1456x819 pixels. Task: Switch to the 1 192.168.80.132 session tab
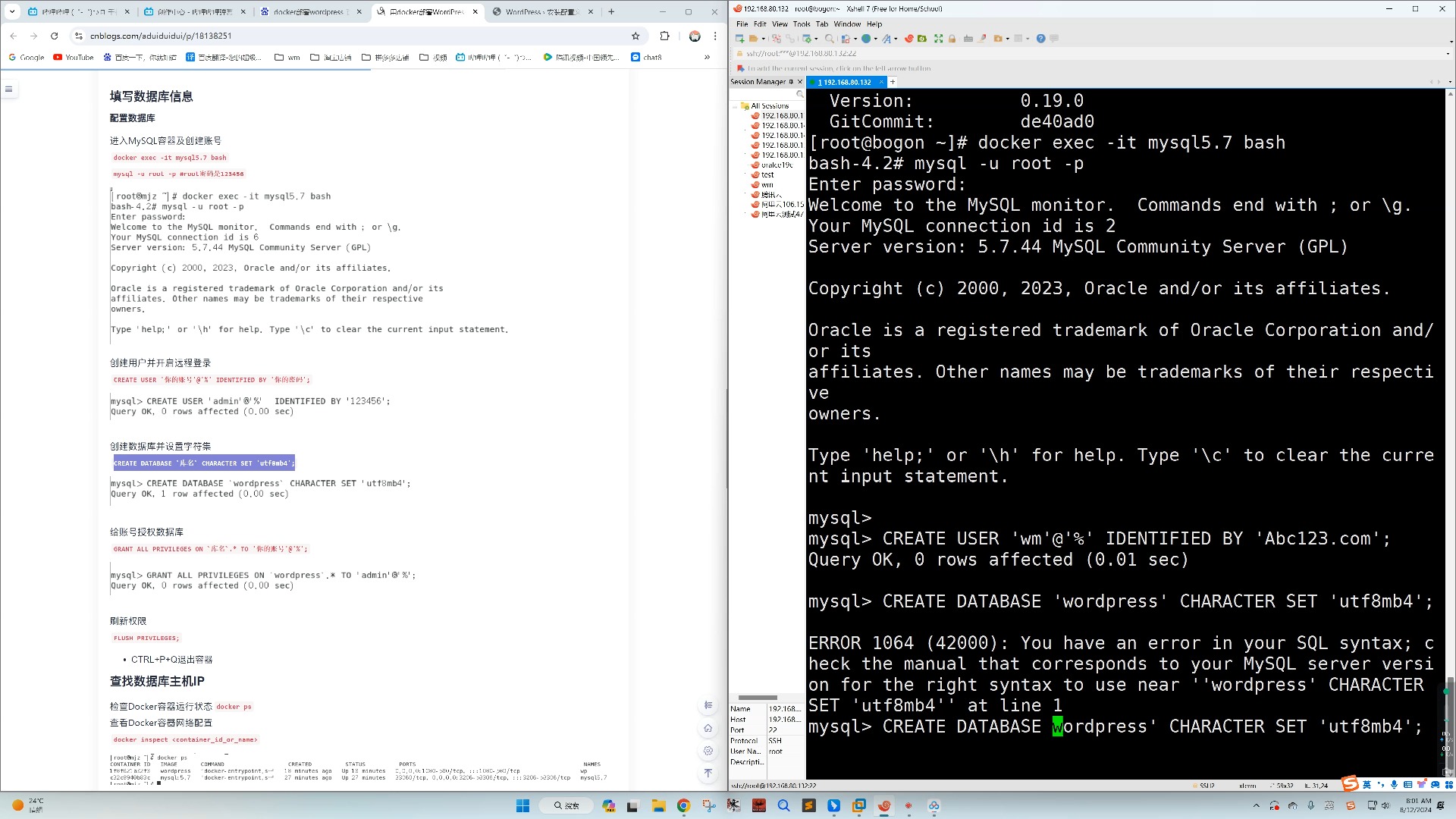[x=848, y=82]
